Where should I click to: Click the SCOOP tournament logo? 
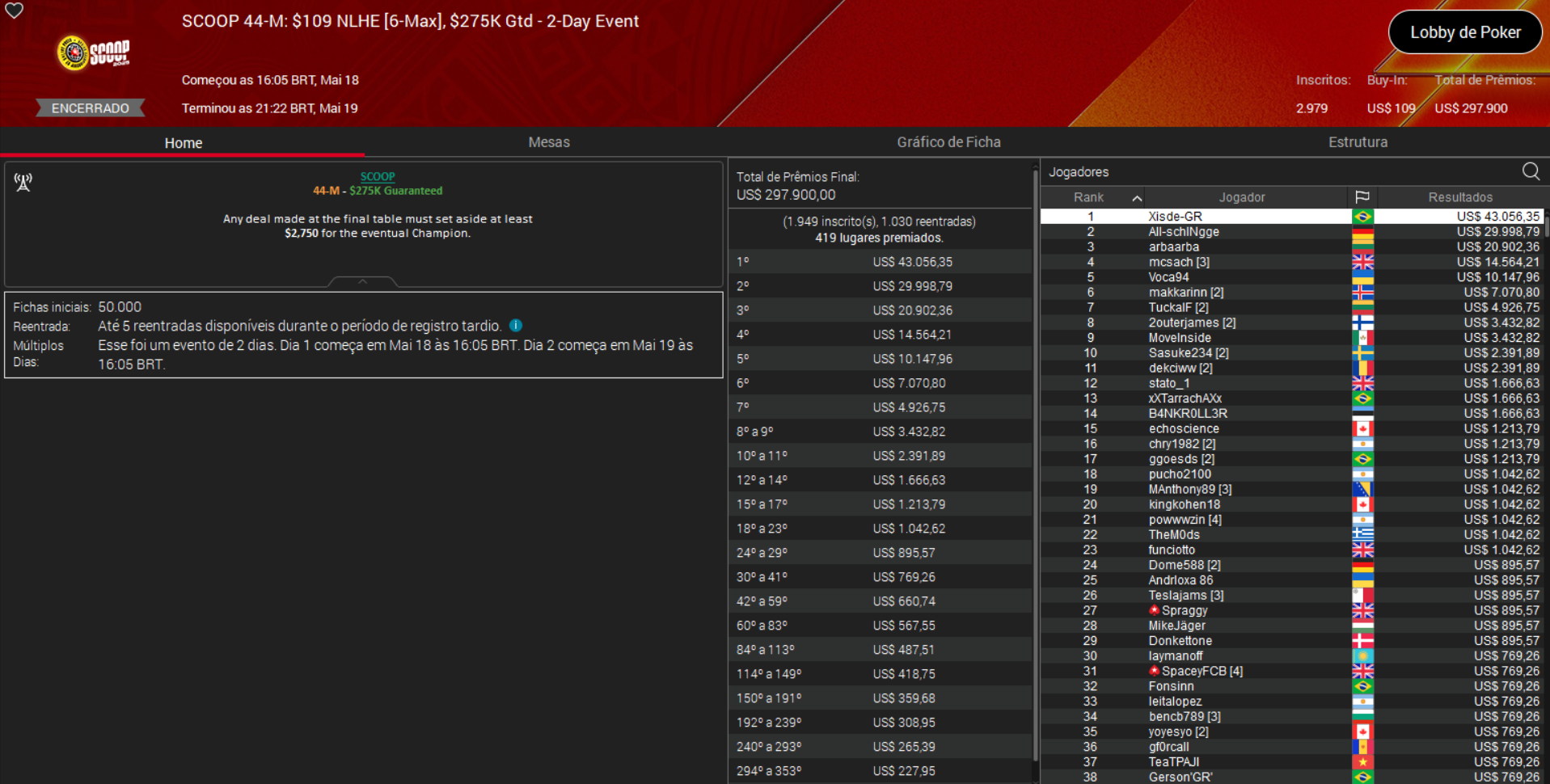94,53
